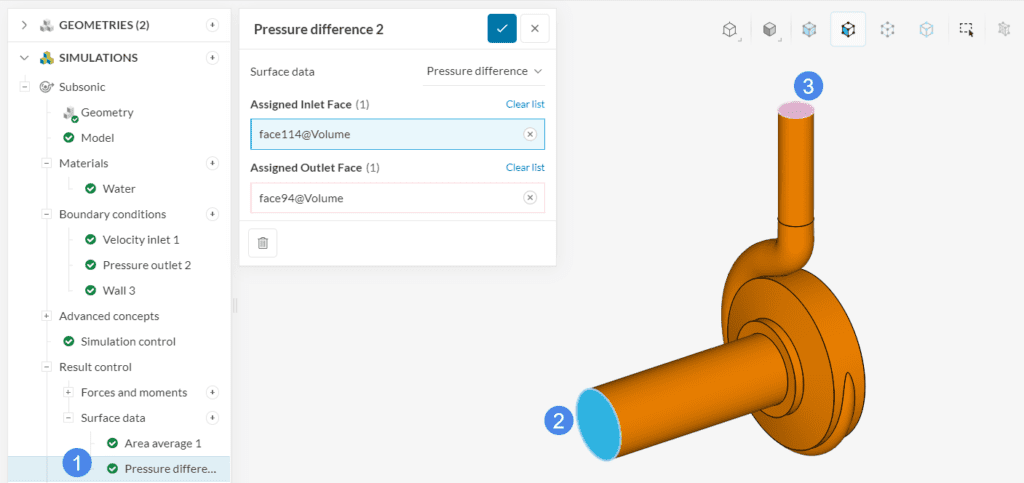
Task: Select Velocity inlet 1 boundary condition
Action: [141, 240]
